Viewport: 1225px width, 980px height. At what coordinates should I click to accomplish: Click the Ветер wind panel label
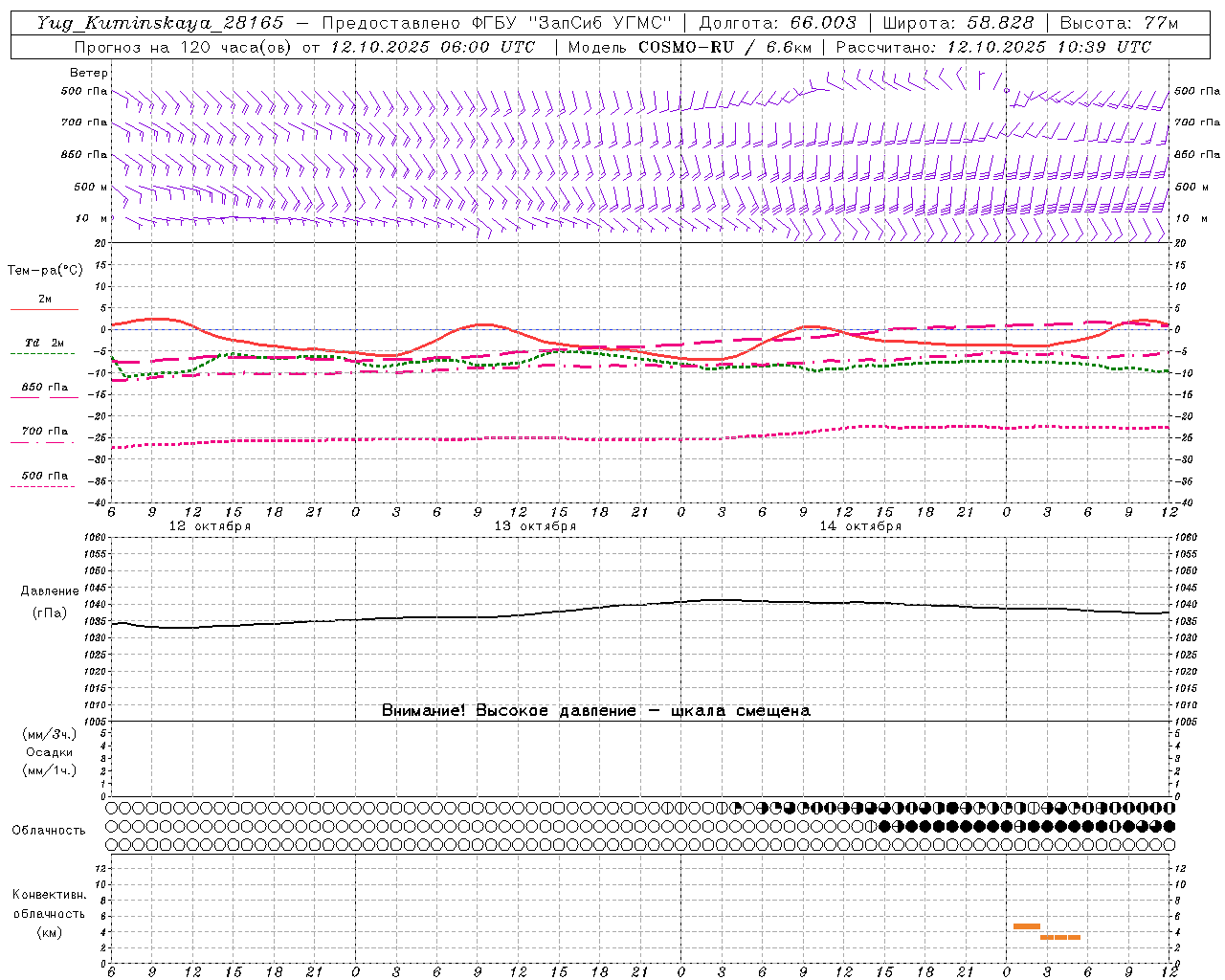pos(89,73)
